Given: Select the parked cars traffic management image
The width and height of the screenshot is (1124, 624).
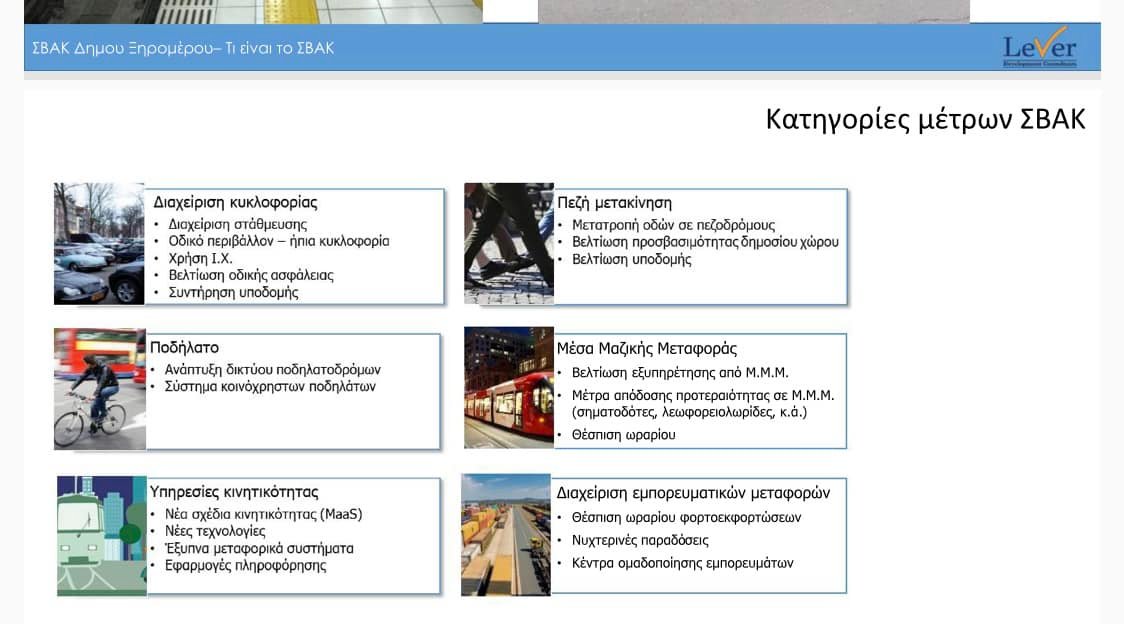Looking at the screenshot, I should (99, 243).
